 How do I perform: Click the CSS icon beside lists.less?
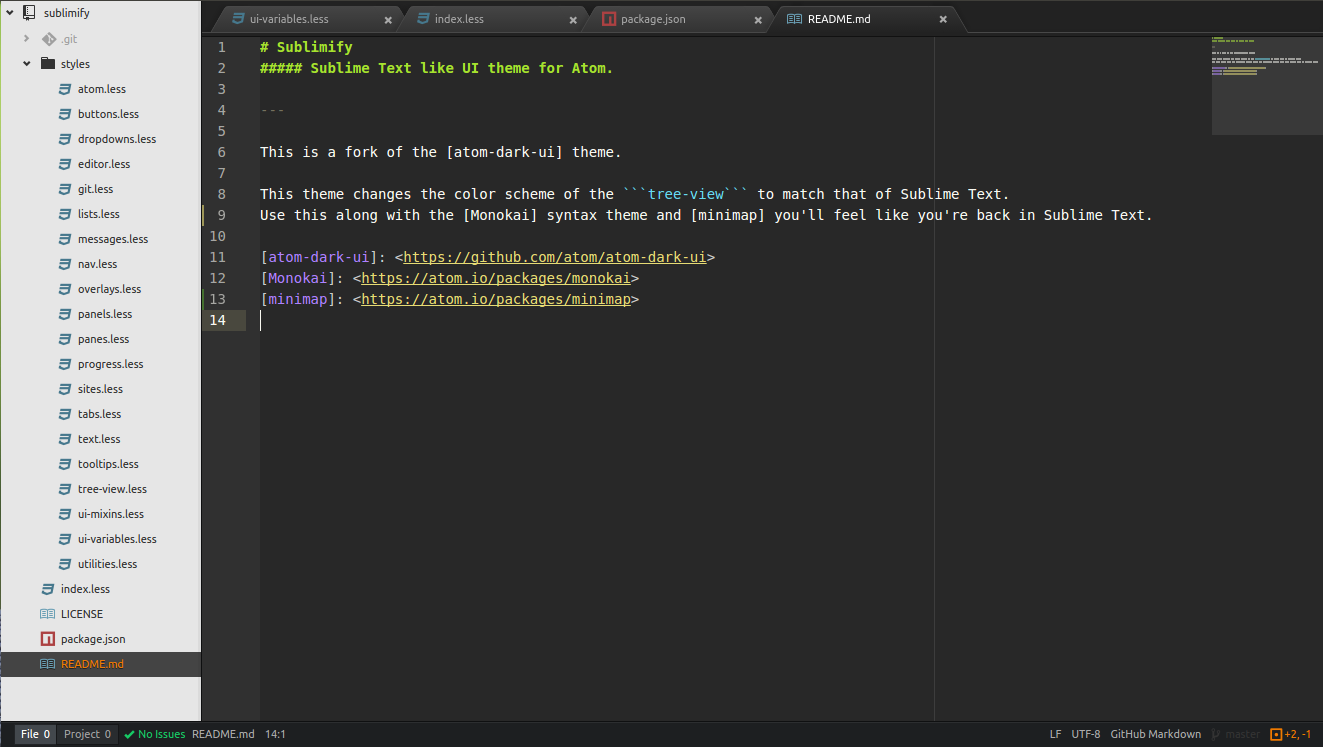(64, 214)
